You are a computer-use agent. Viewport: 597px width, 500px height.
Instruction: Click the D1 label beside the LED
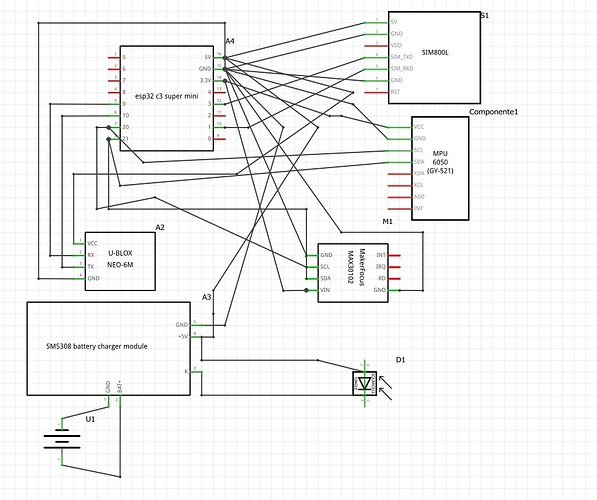(401, 359)
